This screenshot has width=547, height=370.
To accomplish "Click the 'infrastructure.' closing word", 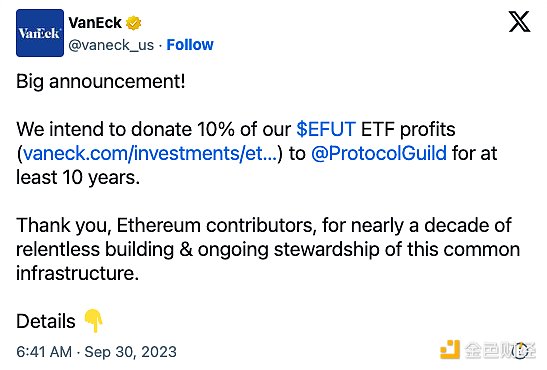I will [77, 273].
